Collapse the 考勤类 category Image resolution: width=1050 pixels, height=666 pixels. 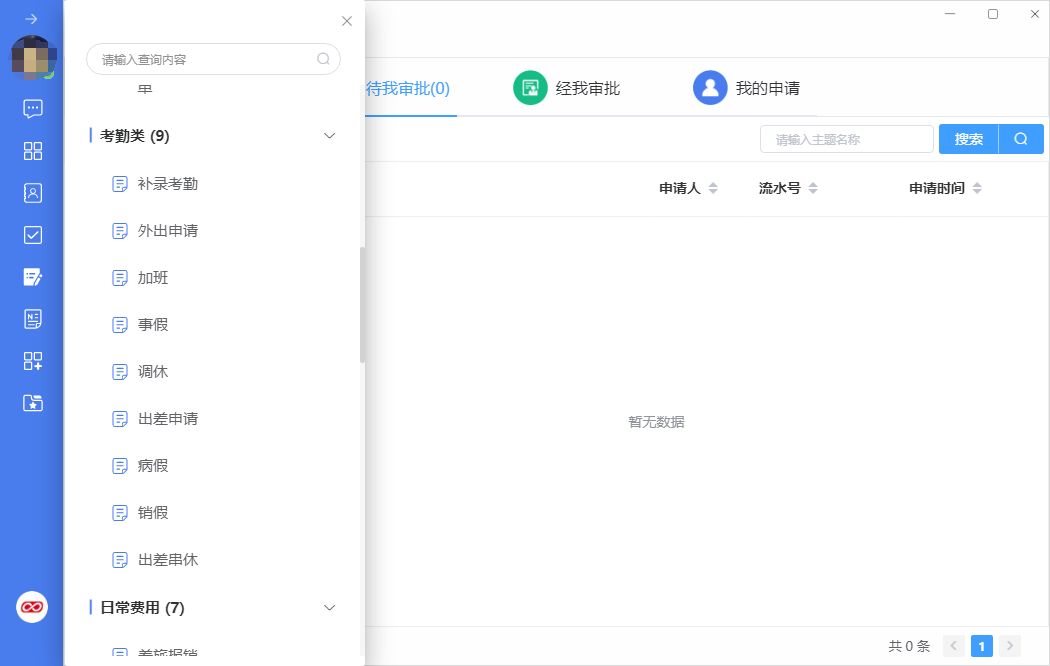point(330,136)
